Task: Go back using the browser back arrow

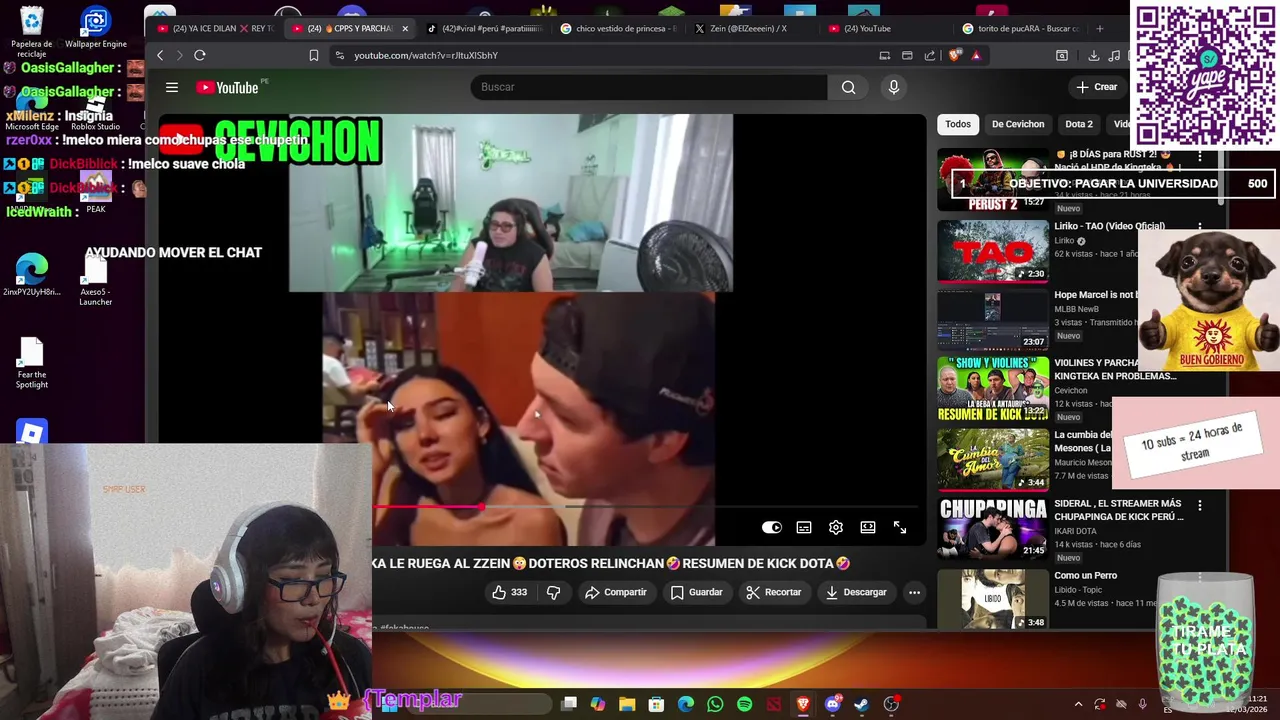Action: click(x=160, y=55)
